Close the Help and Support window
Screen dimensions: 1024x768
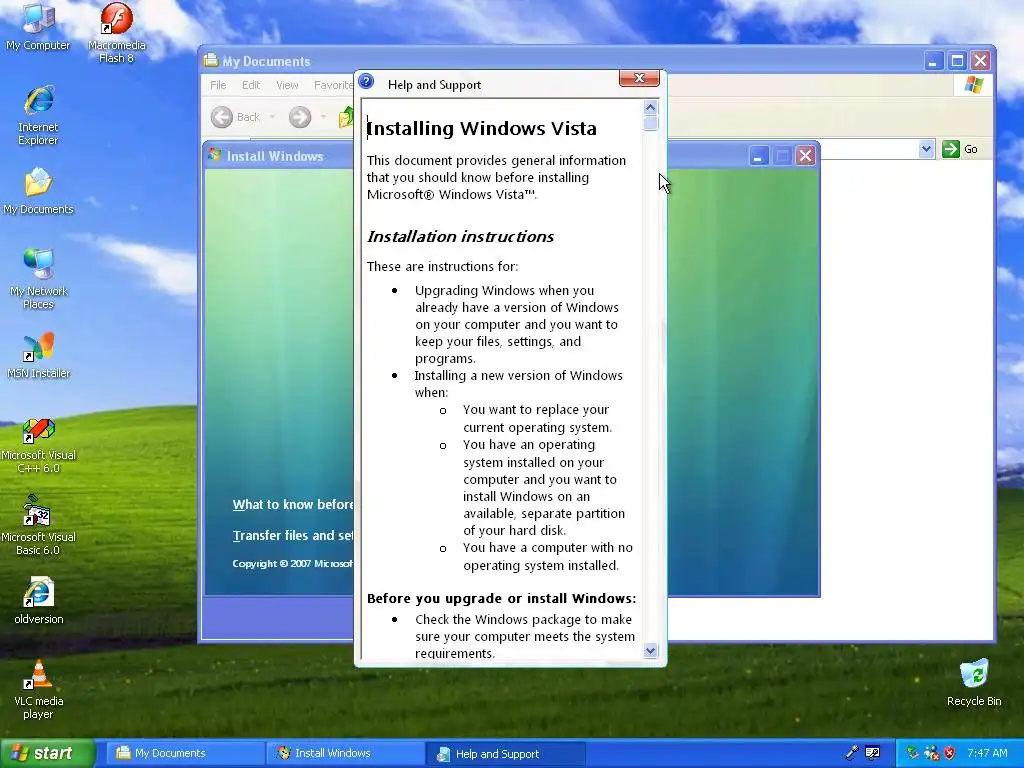pos(639,78)
